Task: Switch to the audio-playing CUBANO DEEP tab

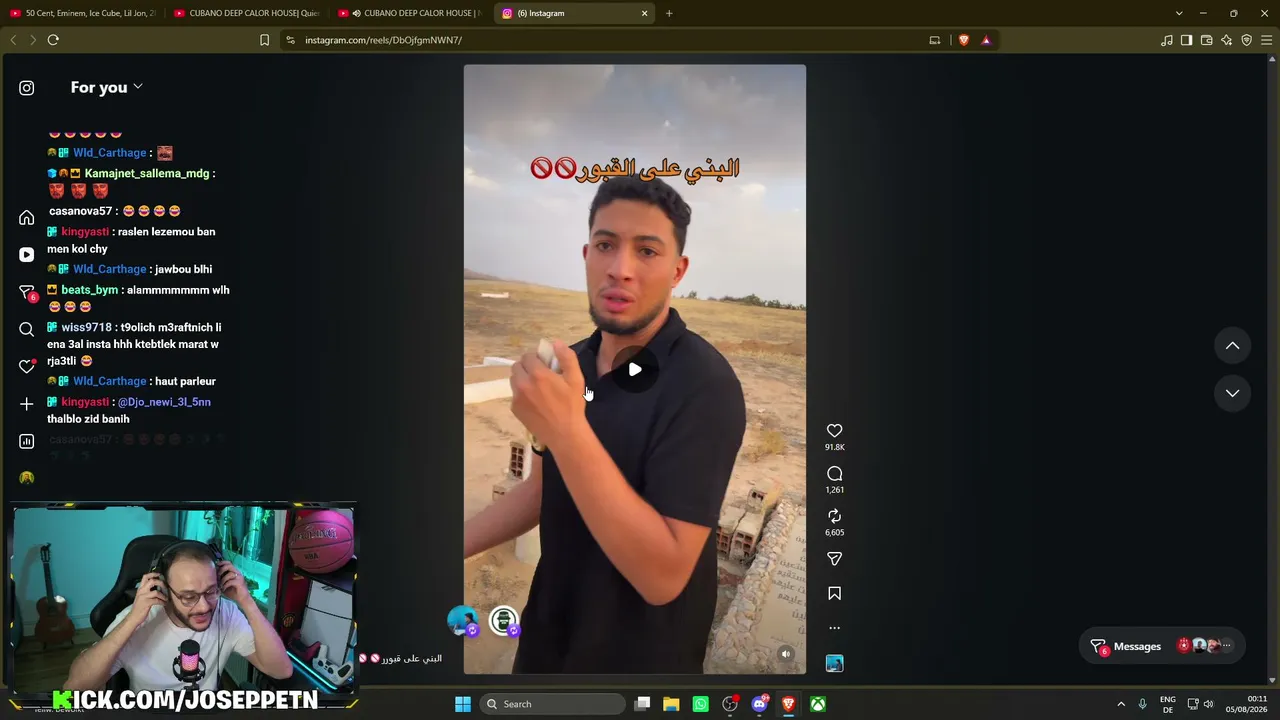Action: [411, 13]
